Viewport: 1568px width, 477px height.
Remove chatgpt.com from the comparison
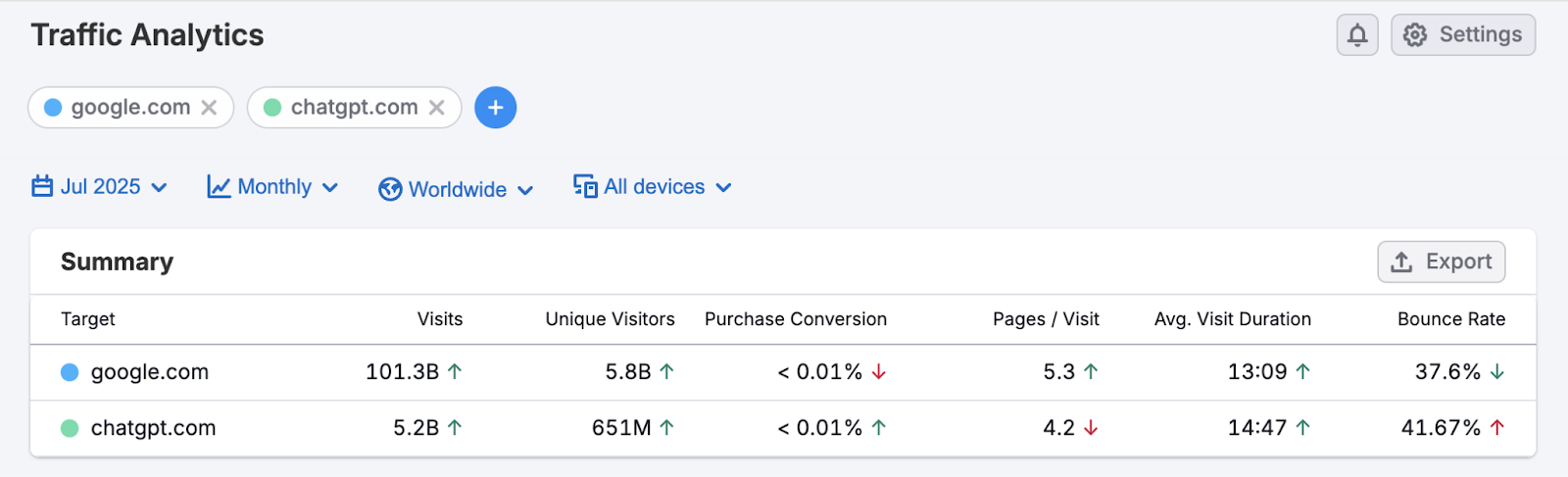click(x=437, y=108)
